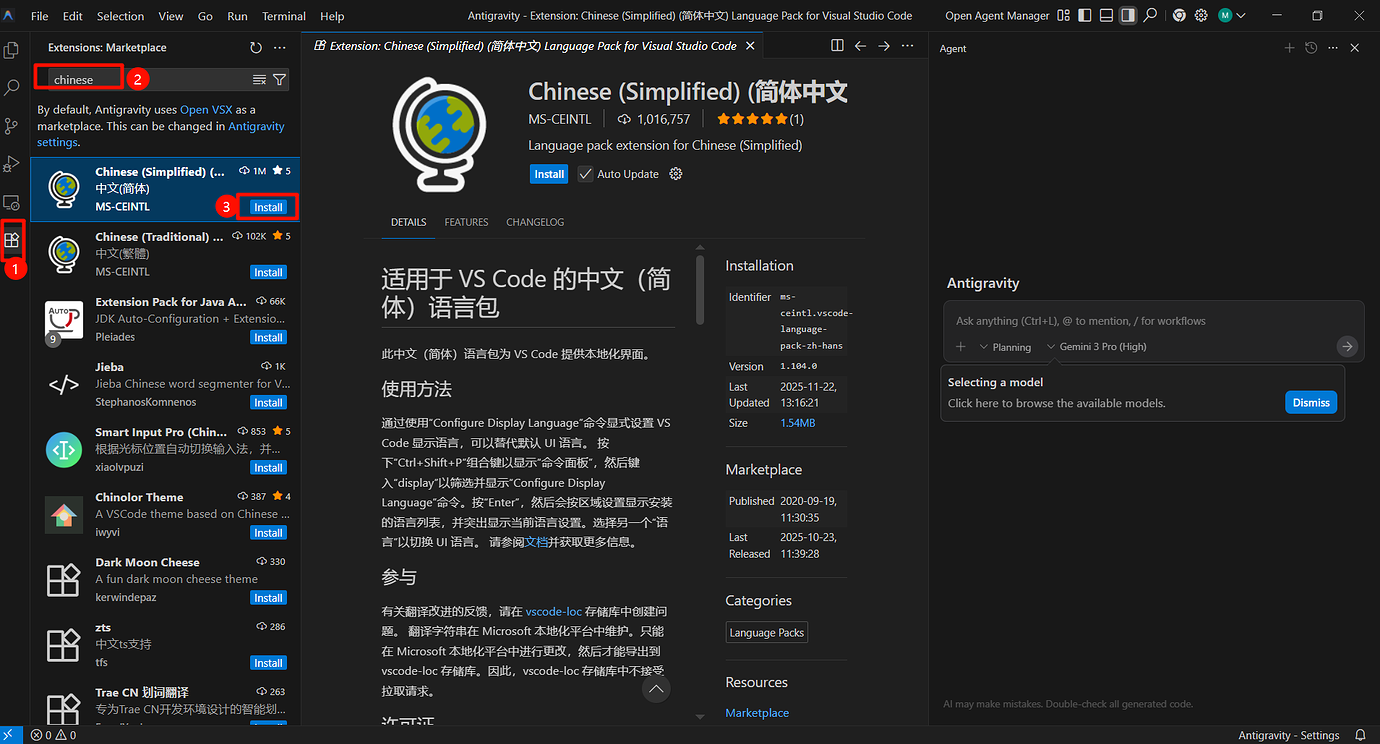Navigate forward in the editor
The width and height of the screenshot is (1380, 744).
(884, 46)
